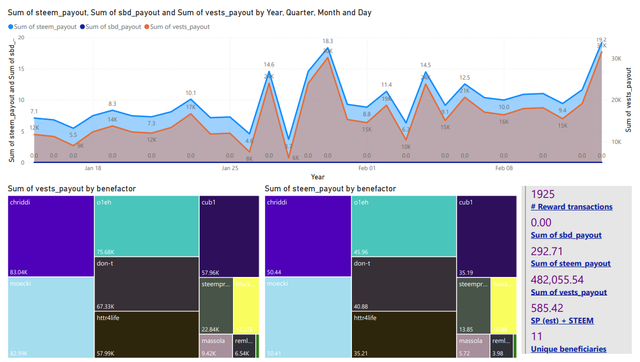
Task: Click the dark blue sbd_payout legend dot
Action: (x=82, y=27)
